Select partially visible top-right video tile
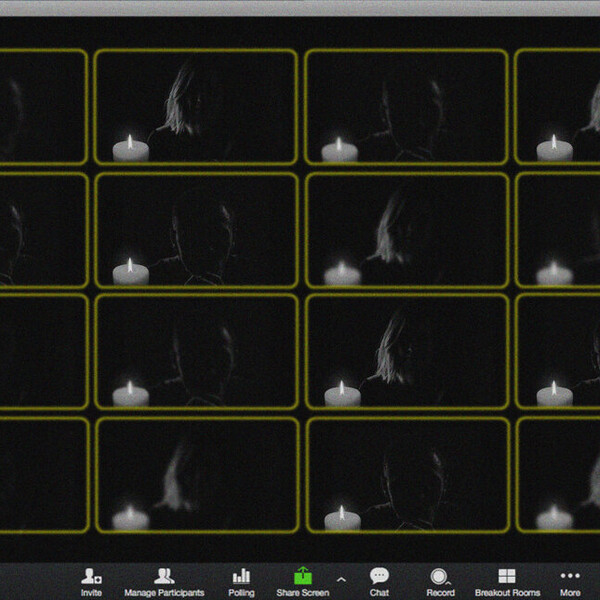600x600 pixels. click(558, 106)
